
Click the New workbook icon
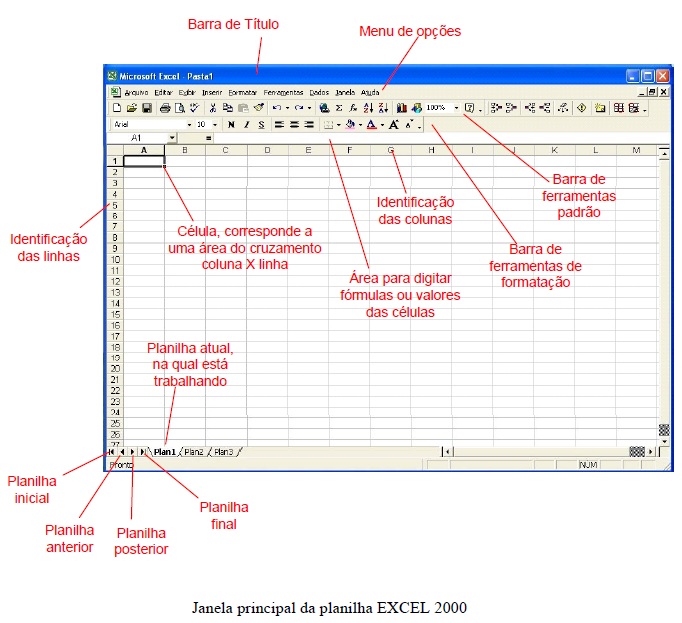point(117,108)
